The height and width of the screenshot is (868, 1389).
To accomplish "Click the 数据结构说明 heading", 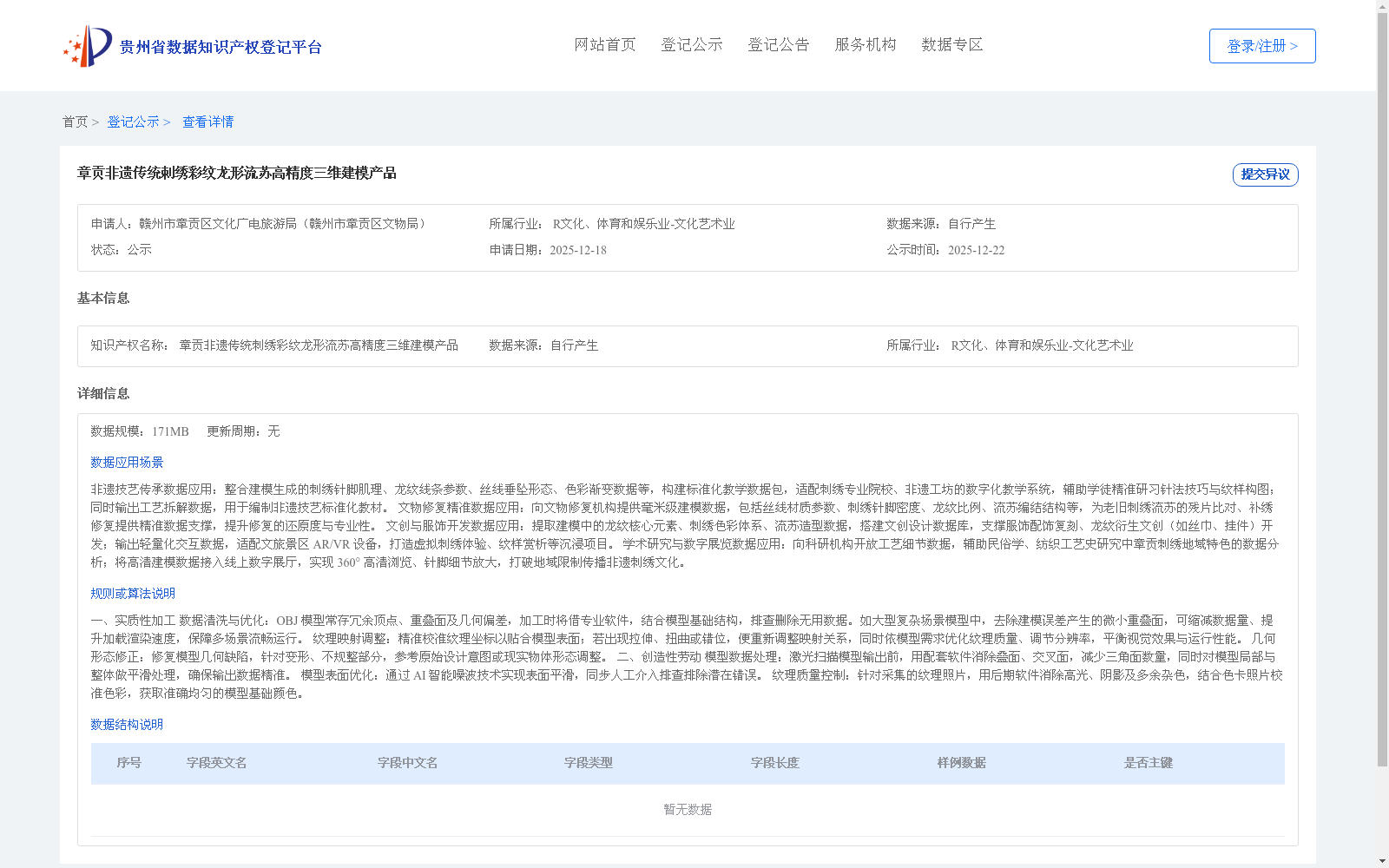I will [x=127, y=725].
